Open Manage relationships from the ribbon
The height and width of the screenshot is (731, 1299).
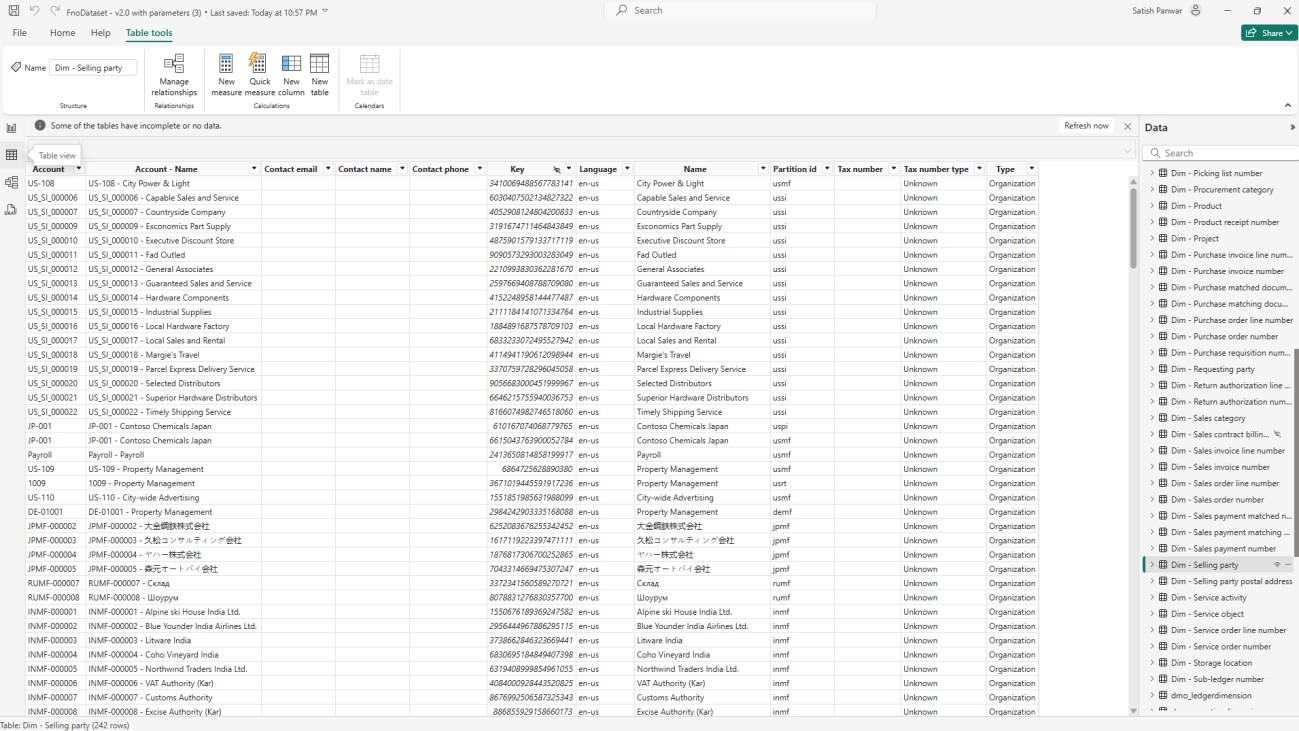pyautogui.click(x=174, y=75)
